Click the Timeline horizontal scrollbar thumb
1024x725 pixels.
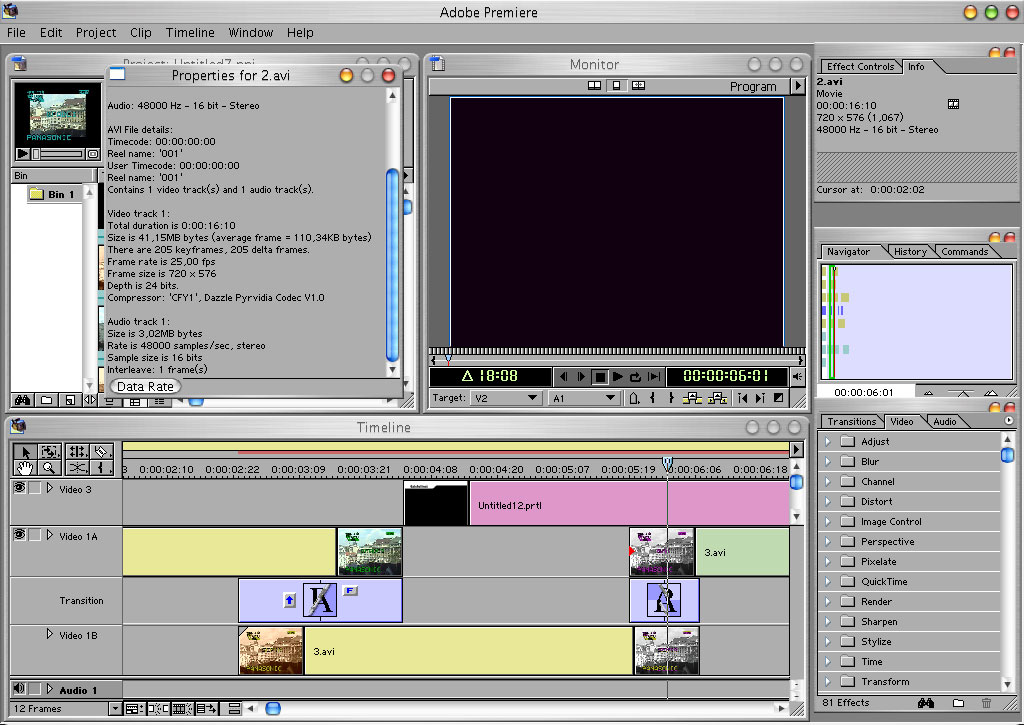coord(273,709)
